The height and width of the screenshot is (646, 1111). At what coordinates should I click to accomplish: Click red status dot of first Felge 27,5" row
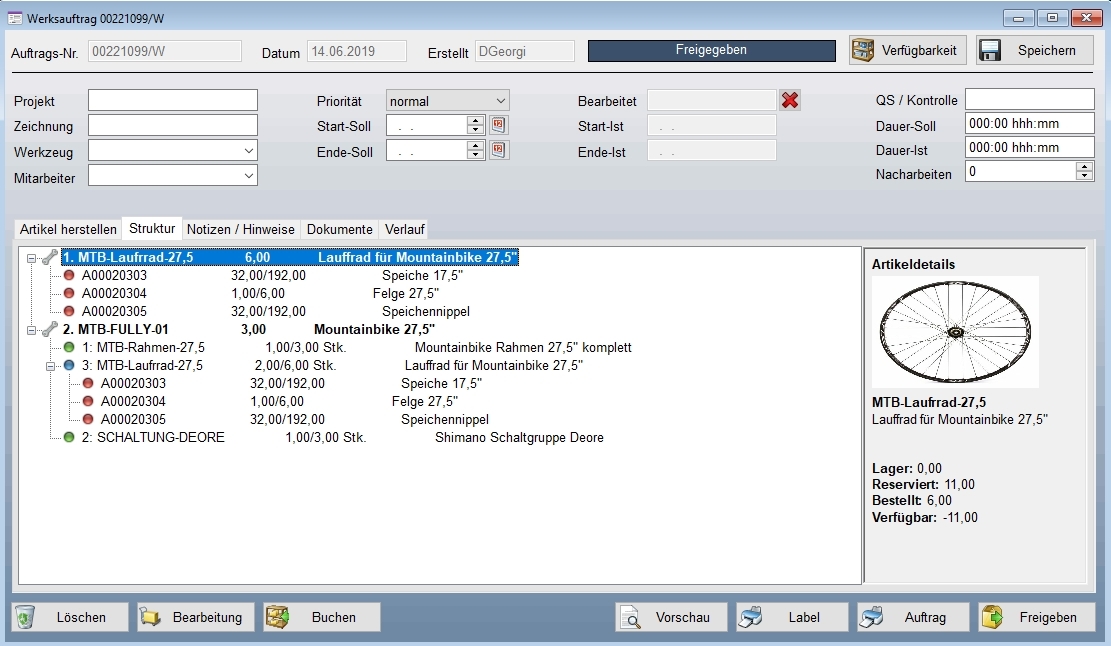point(69,293)
